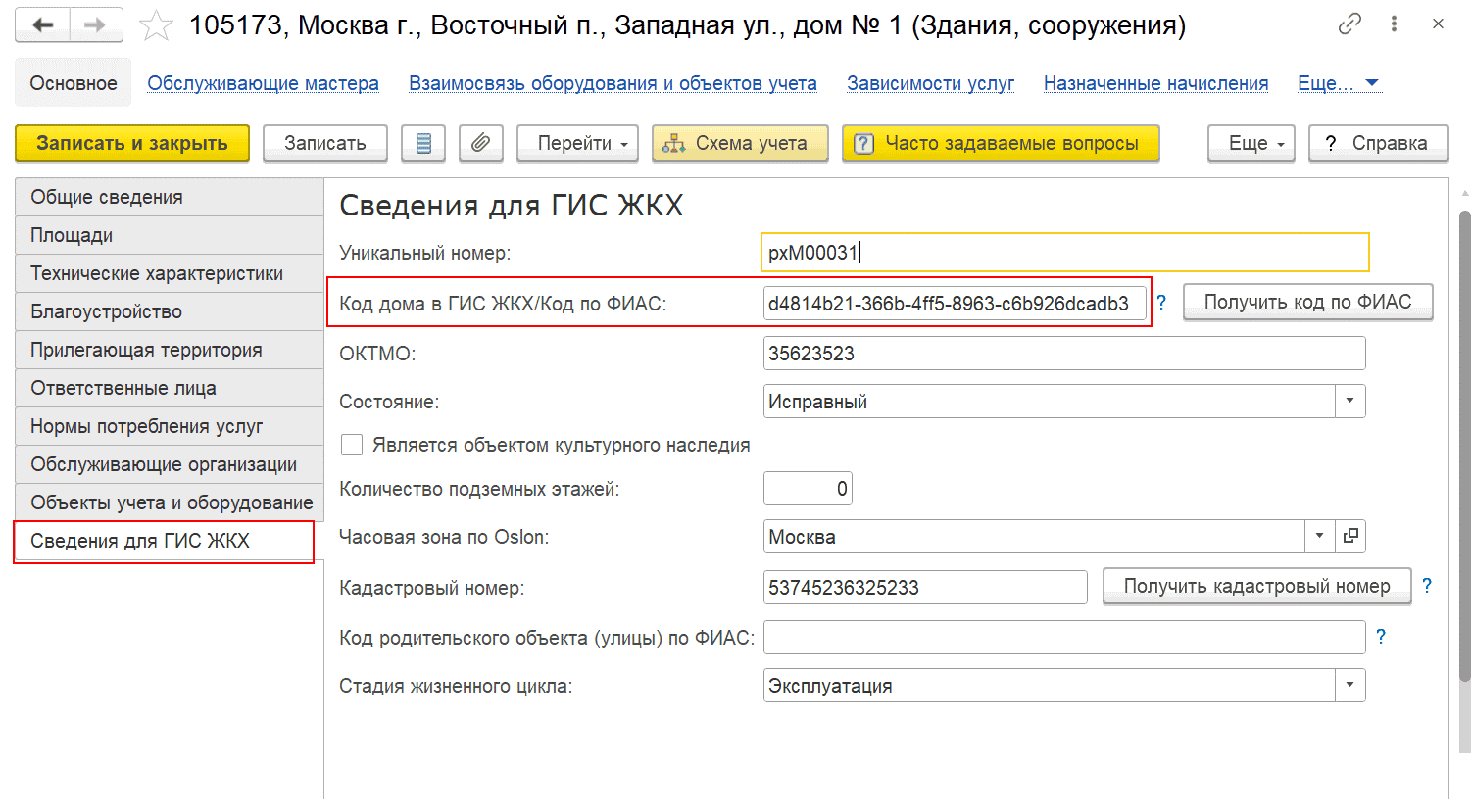Open Взаимосвязь оборудования и объектов учета
Image resolution: width=1472 pixels, height=812 pixels.
pyautogui.click(x=613, y=83)
